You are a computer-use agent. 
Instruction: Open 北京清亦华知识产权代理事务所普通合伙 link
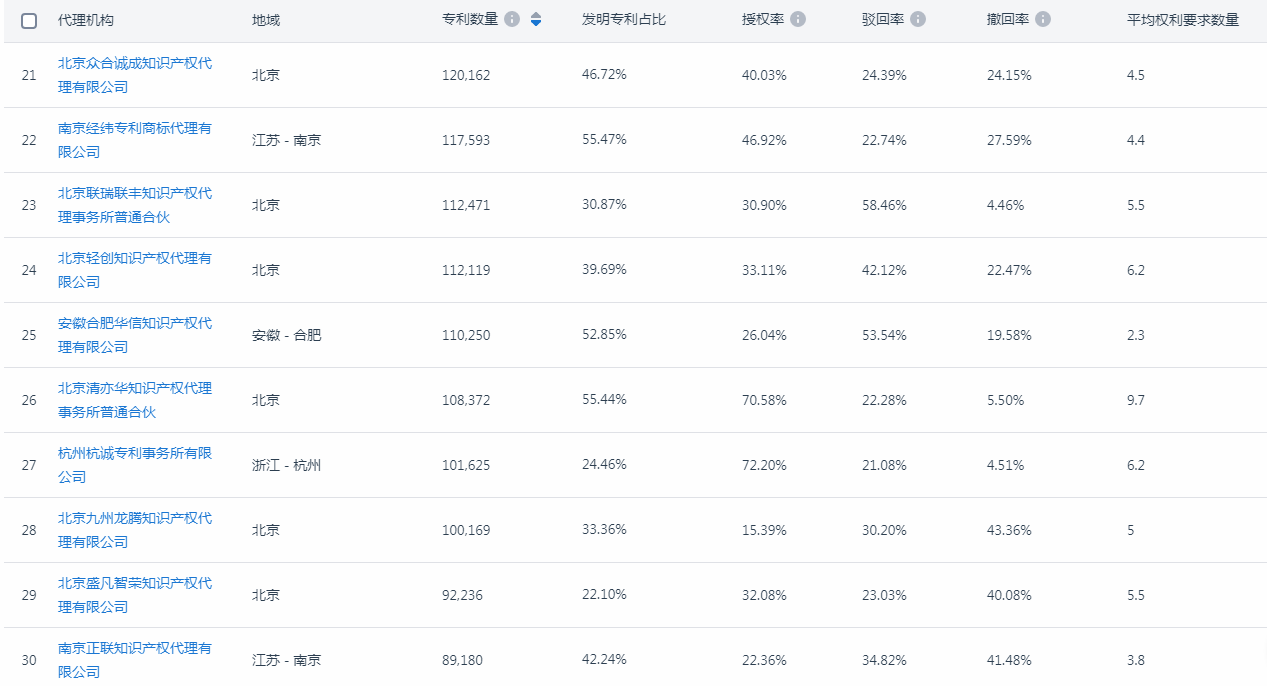tap(135, 400)
